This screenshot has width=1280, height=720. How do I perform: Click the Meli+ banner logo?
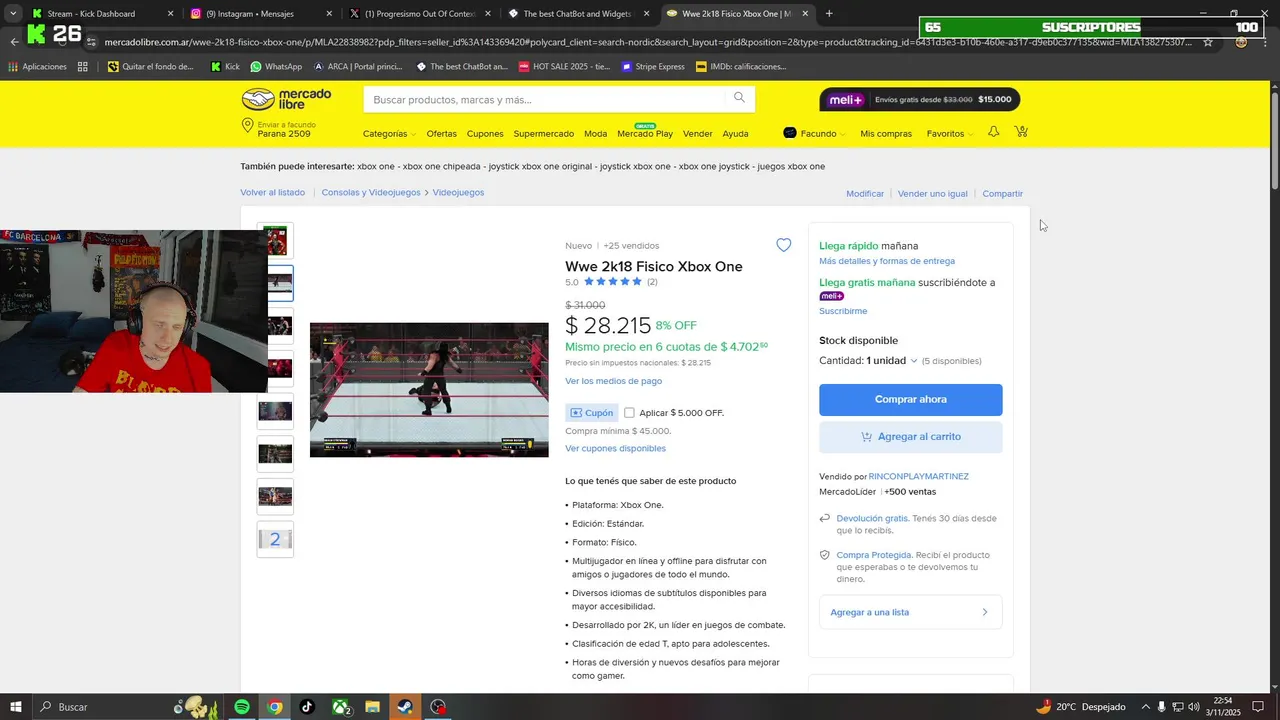pyautogui.click(x=846, y=100)
